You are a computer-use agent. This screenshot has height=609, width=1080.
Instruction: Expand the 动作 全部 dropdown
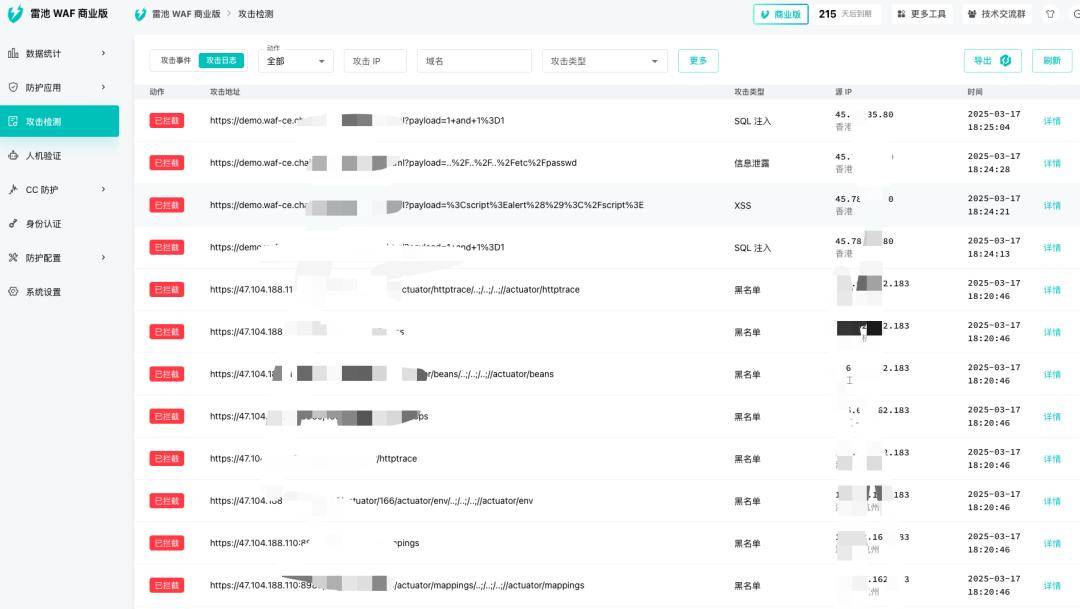coord(294,61)
